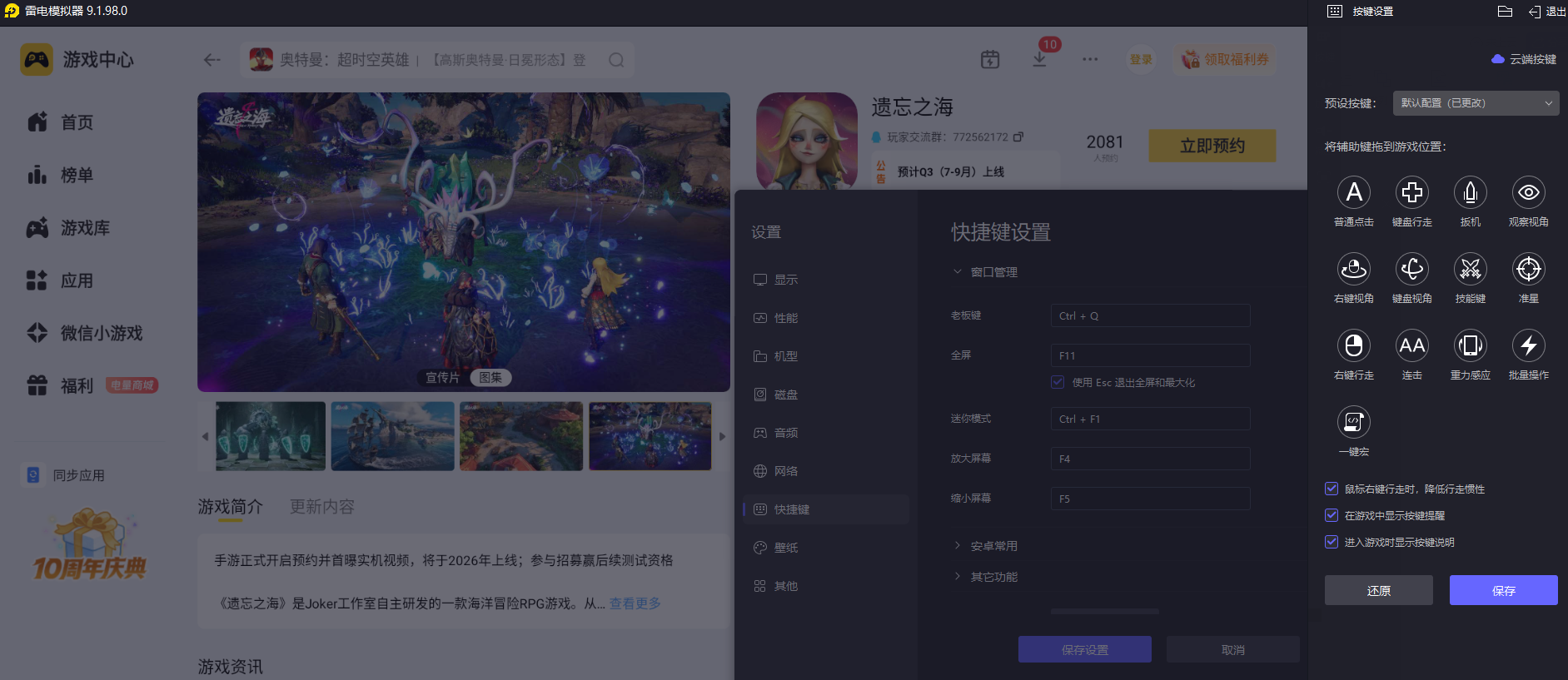Image resolution: width=1568 pixels, height=680 pixels.
Task: Open 磁盘 settings category
Action: pyautogui.click(x=825, y=395)
